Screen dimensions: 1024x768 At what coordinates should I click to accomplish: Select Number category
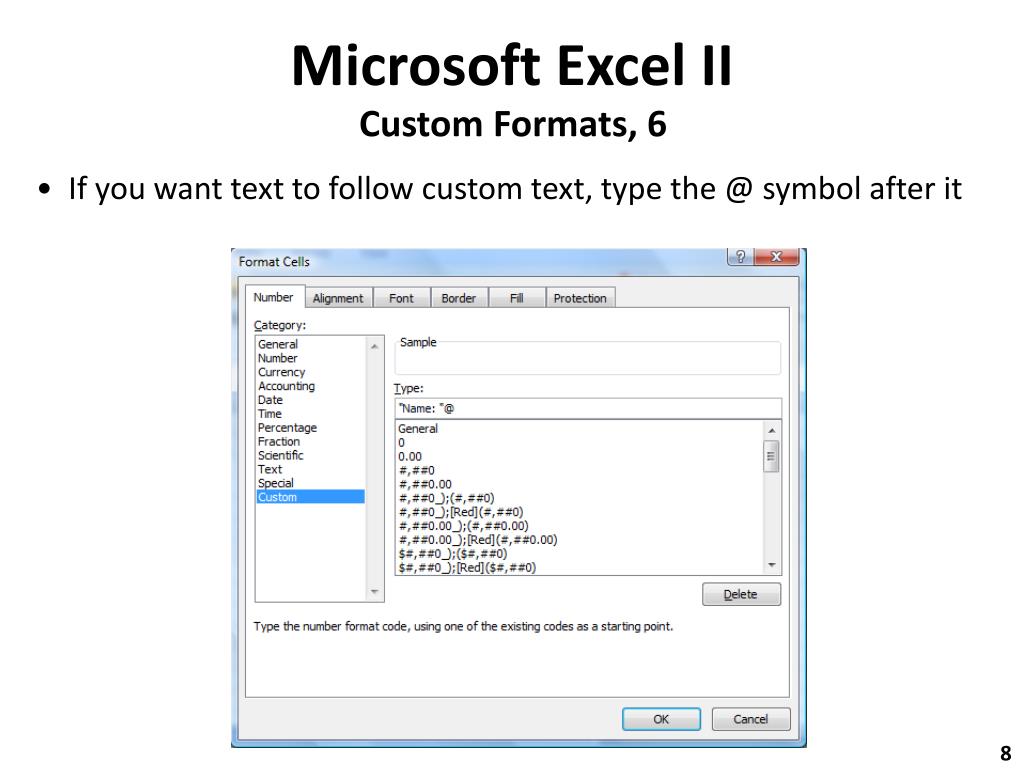(x=278, y=358)
